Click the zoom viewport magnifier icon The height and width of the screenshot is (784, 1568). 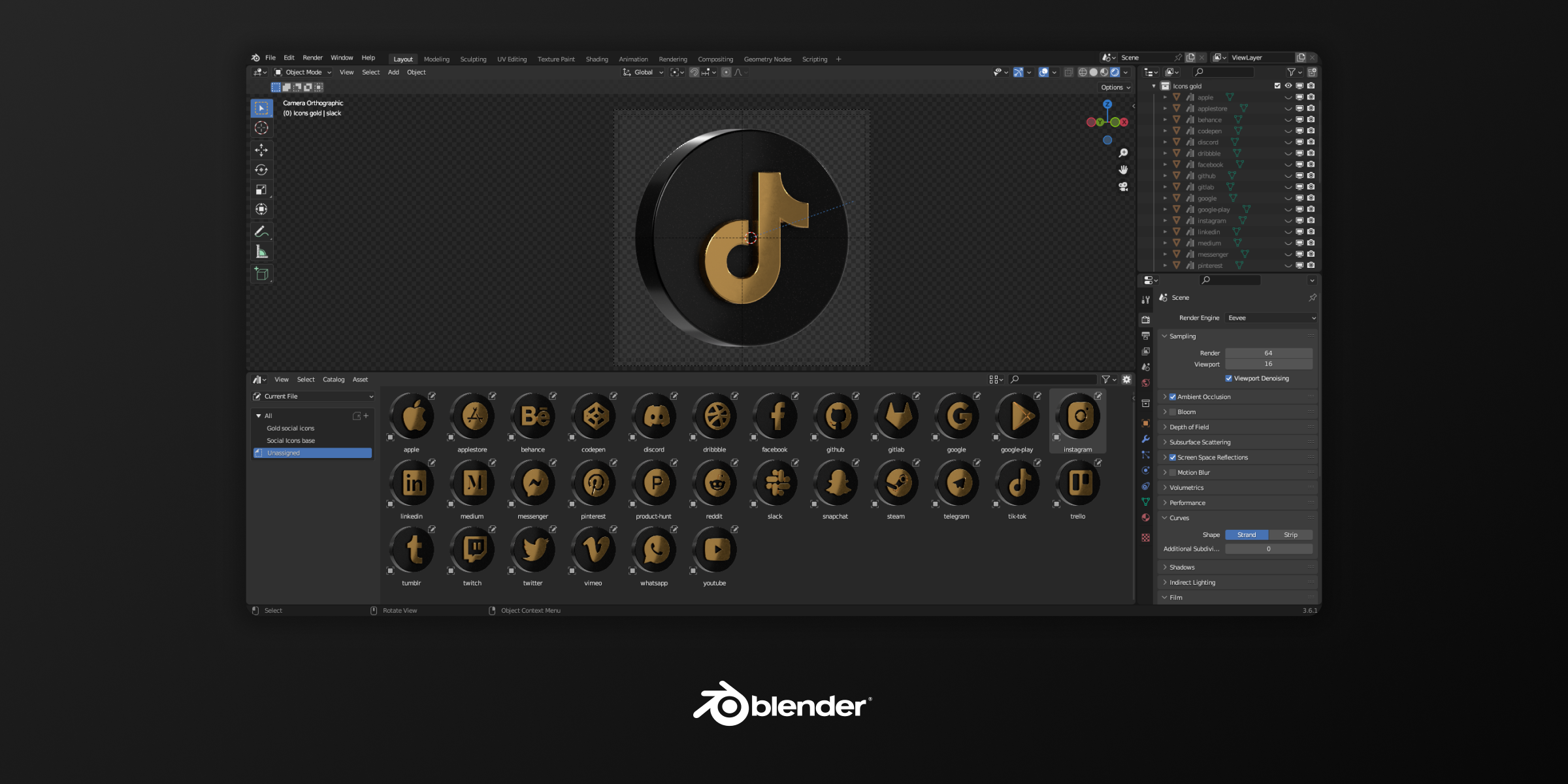point(1123,153)
